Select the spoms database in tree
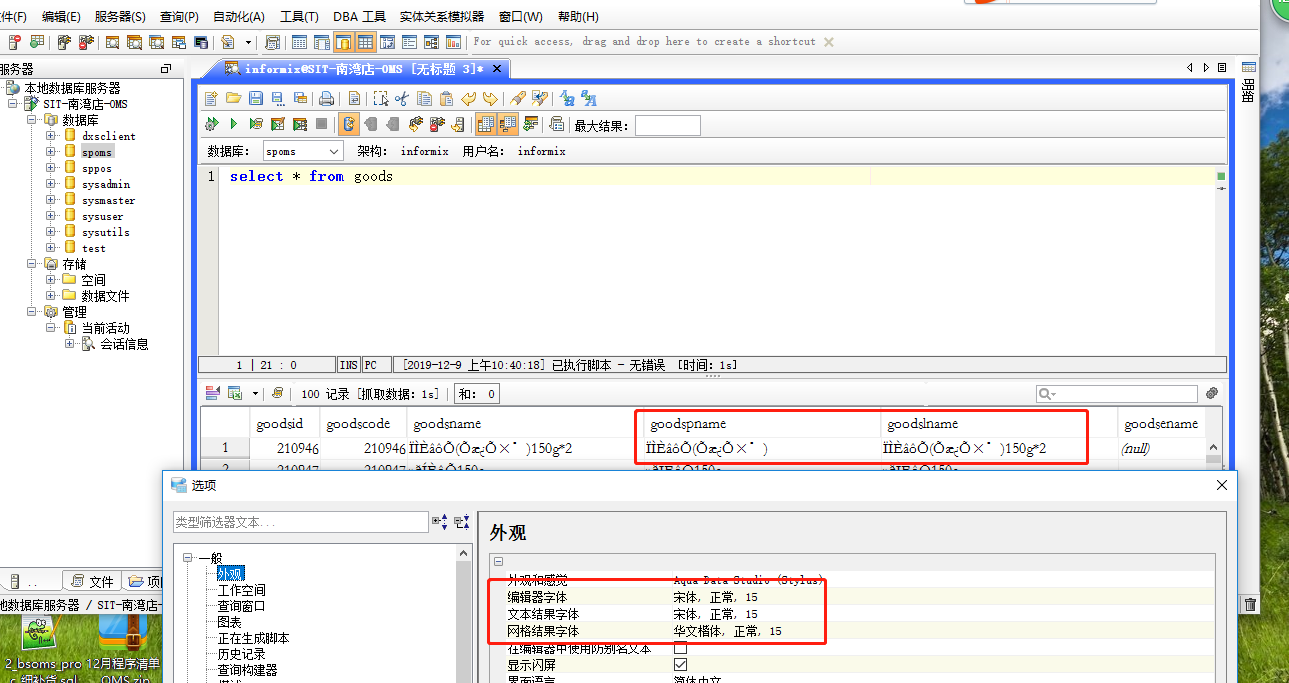Viewport: 1289px width, 683px height. 97,152
